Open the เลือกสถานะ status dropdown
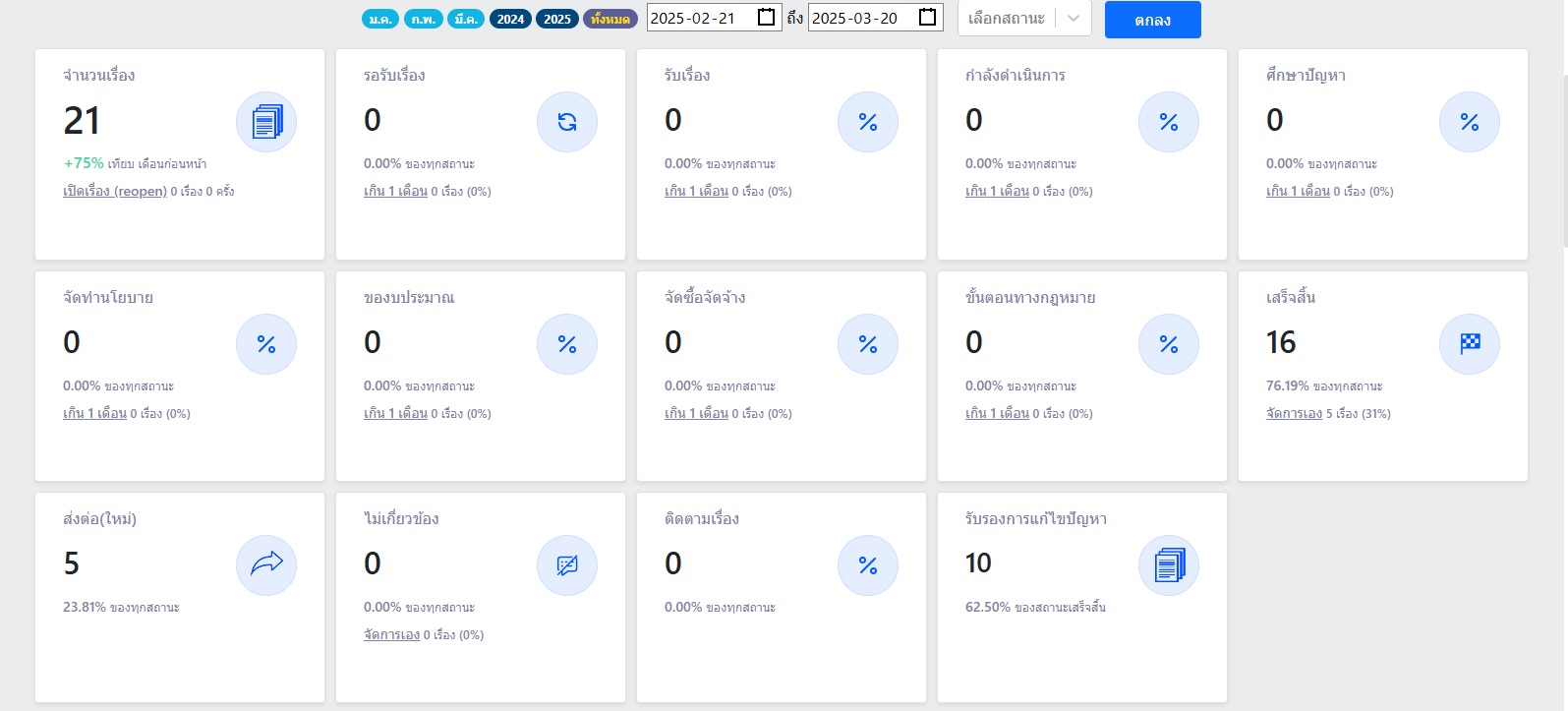Viewport: 1568px width, 711px height. (x=1024, y=19)
